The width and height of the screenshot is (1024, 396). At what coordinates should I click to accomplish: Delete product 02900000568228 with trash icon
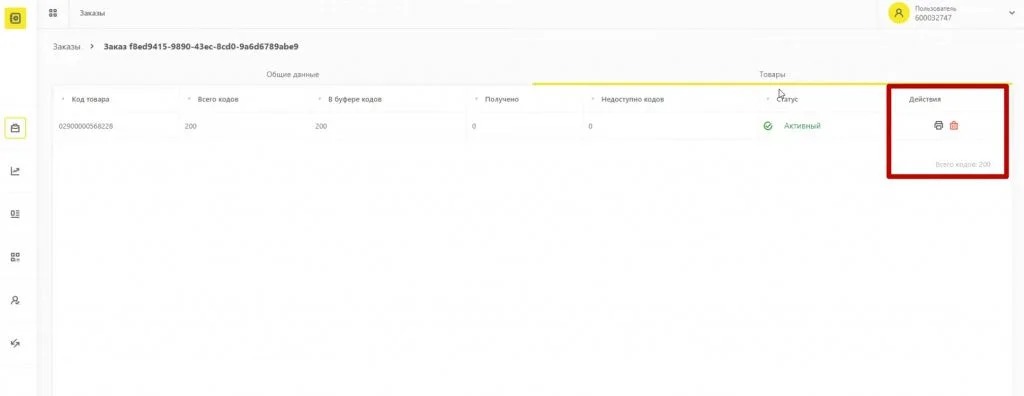953,125
